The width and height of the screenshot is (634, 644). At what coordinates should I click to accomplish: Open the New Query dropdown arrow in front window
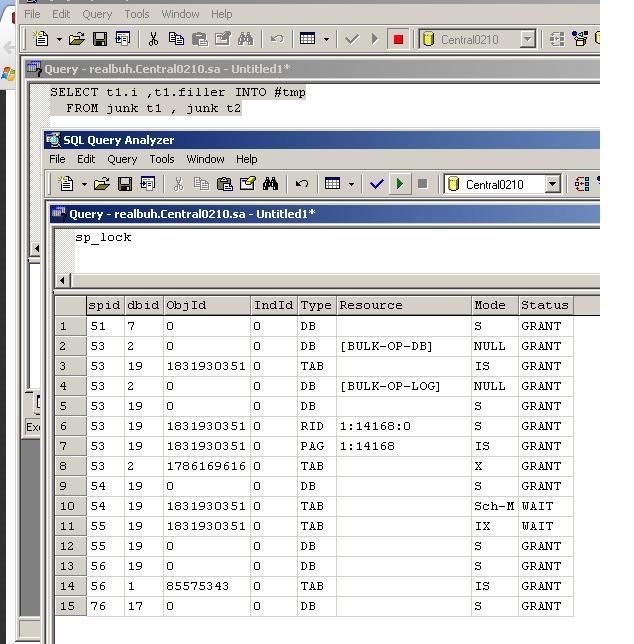[x=82, y=184]
